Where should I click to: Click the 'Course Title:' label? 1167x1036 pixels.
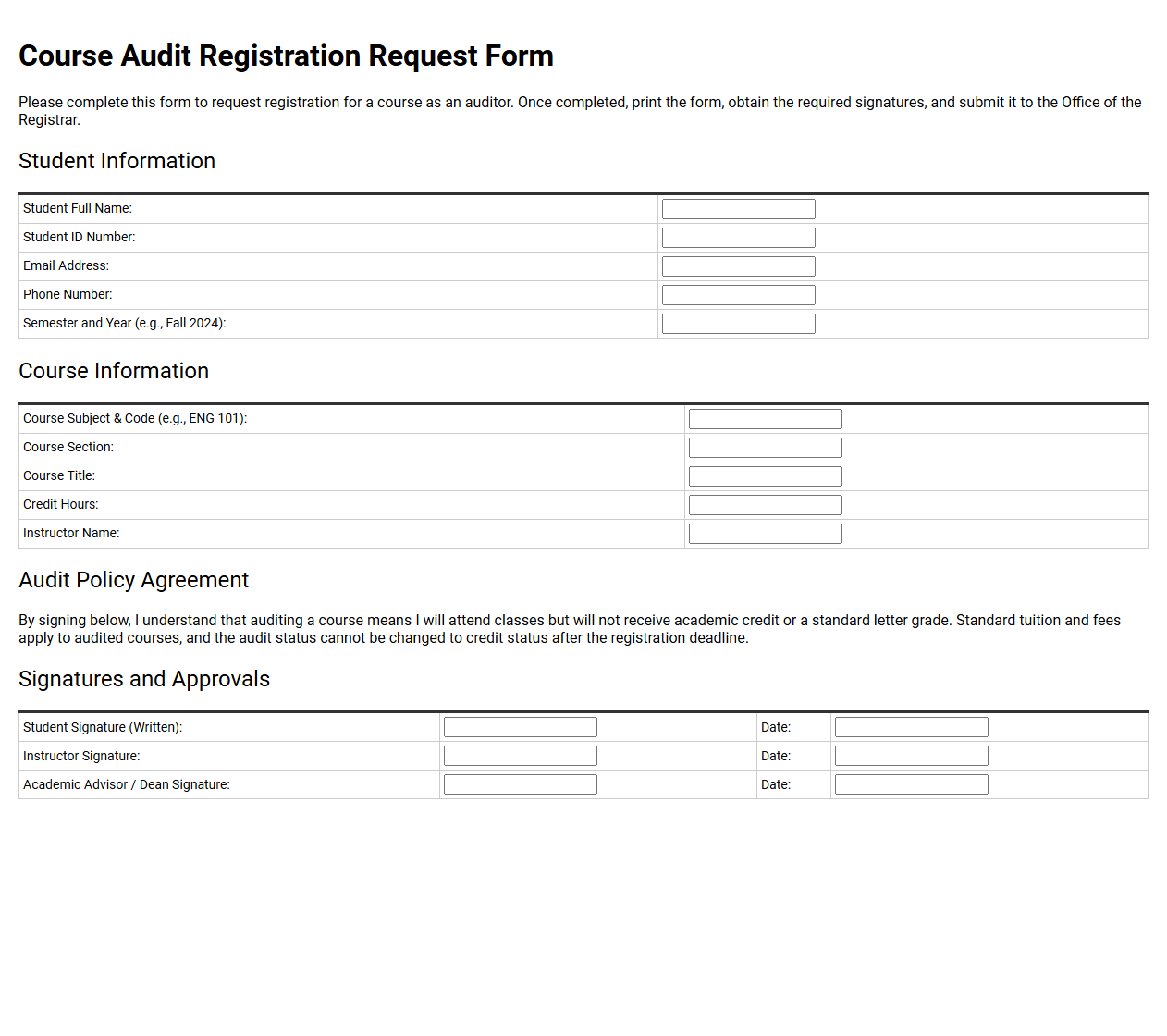click(x=59, y=476)
